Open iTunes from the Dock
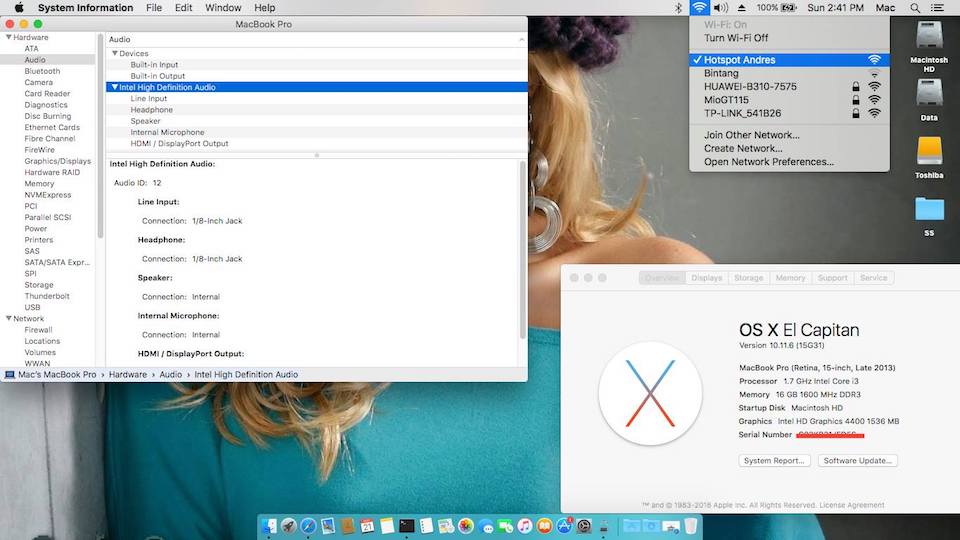Viewport: 960px width, 540px height. [x=525, y=526]
